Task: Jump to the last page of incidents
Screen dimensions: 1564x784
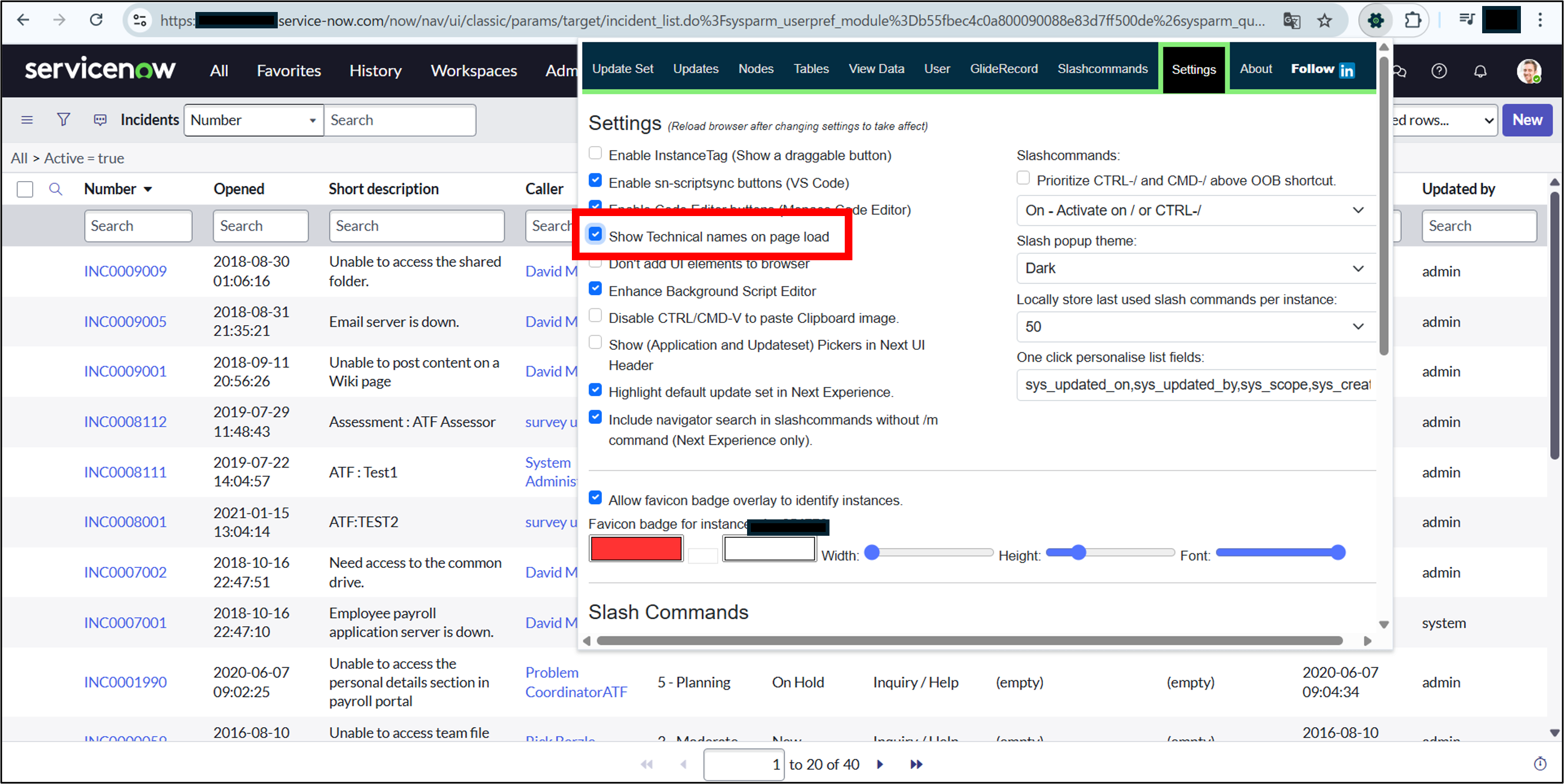Action: pyautogui.click(x=916, y=764)
